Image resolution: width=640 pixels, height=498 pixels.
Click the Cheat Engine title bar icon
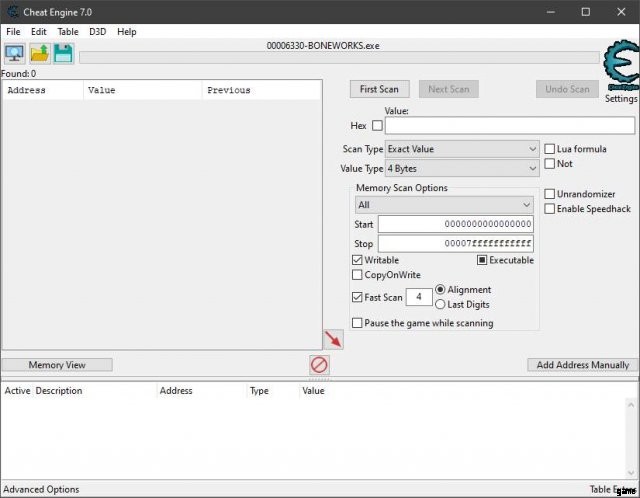pos(11,12)
